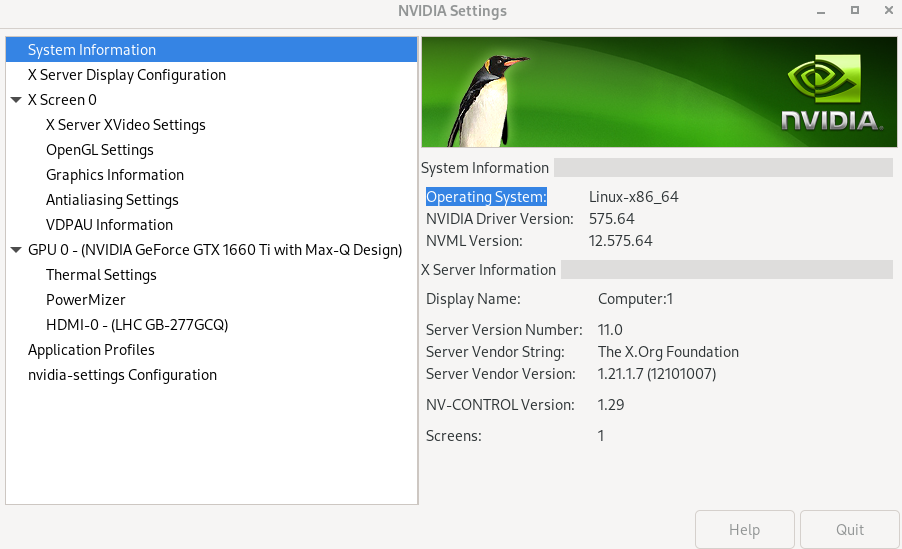Image resolution: width=902 pixels, height=549 pixels.
Task: Collapse the X Screen 0 tree node
Action: (x=16, y=100)
